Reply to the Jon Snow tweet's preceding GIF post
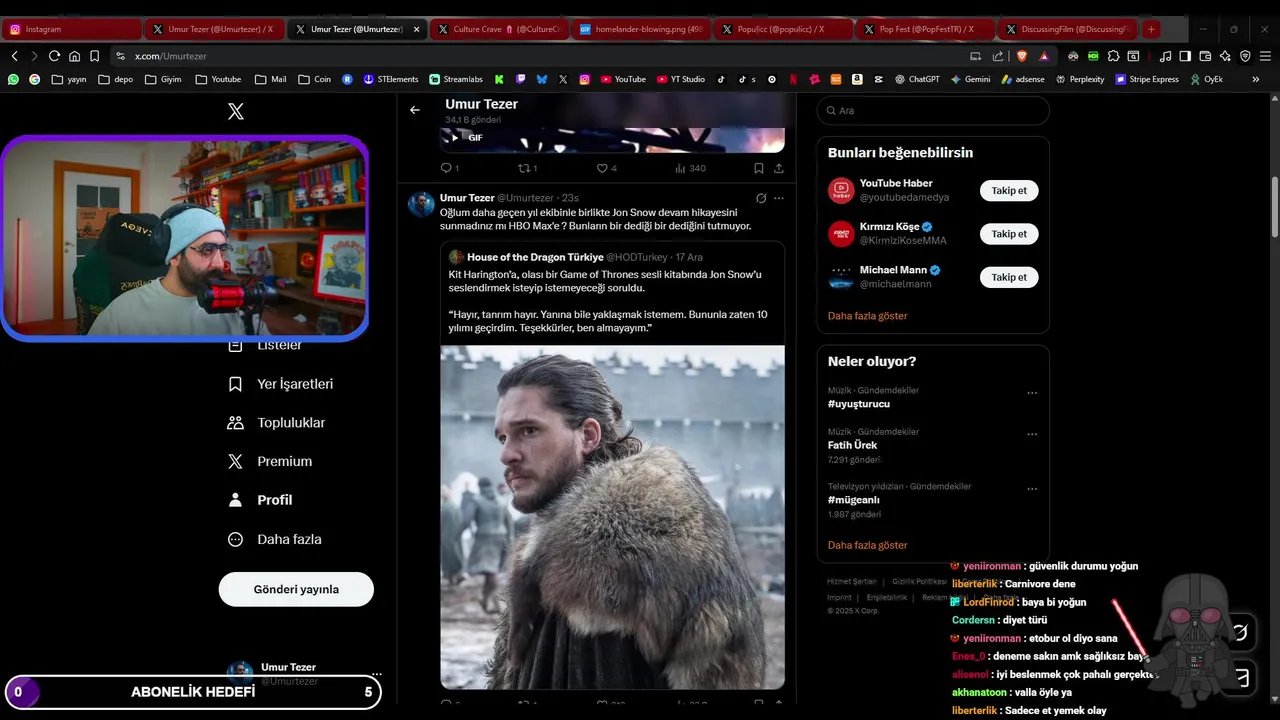 click(x=449, y=168)
